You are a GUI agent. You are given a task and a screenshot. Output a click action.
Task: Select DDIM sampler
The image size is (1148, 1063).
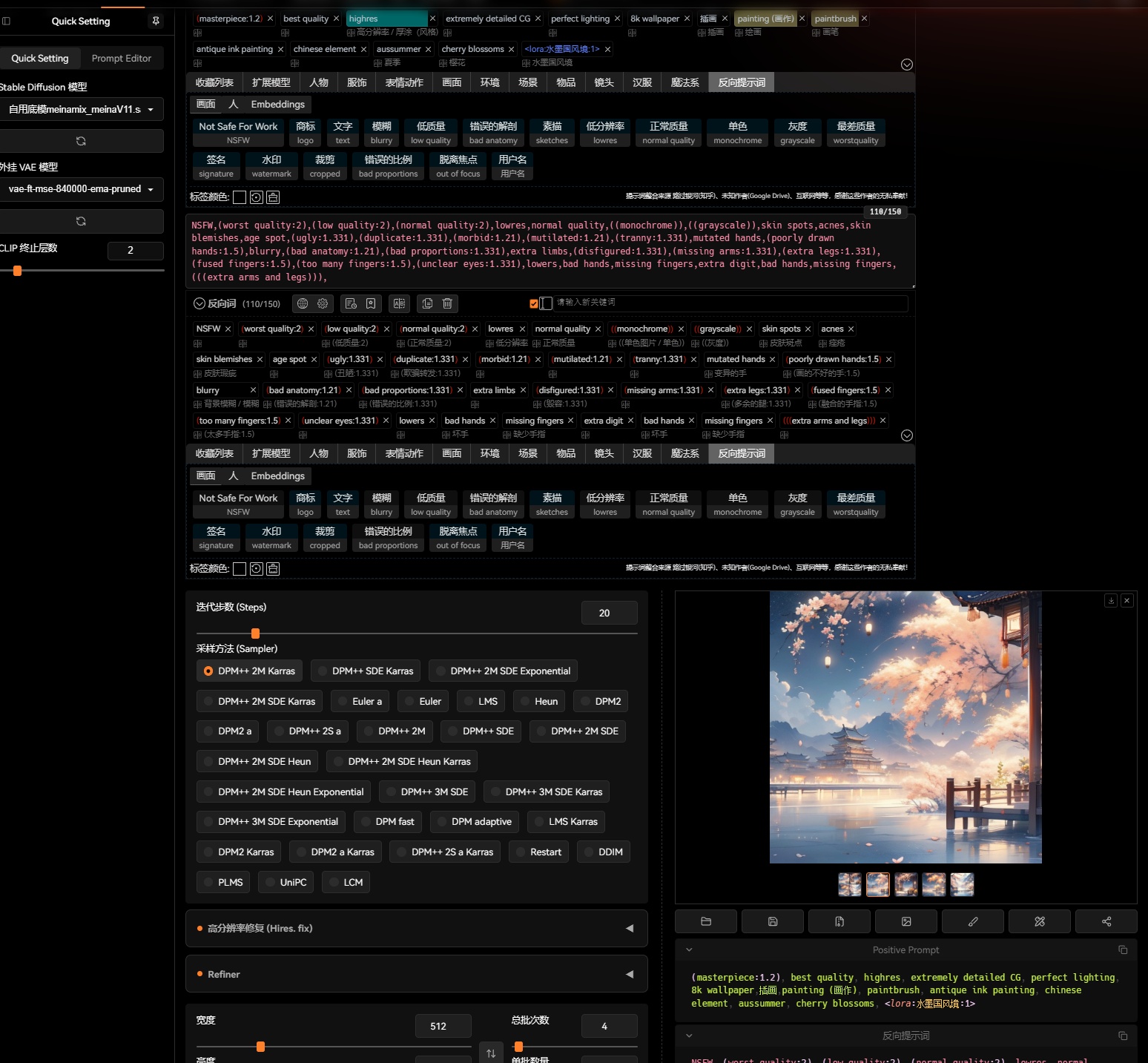click(603, 852)
